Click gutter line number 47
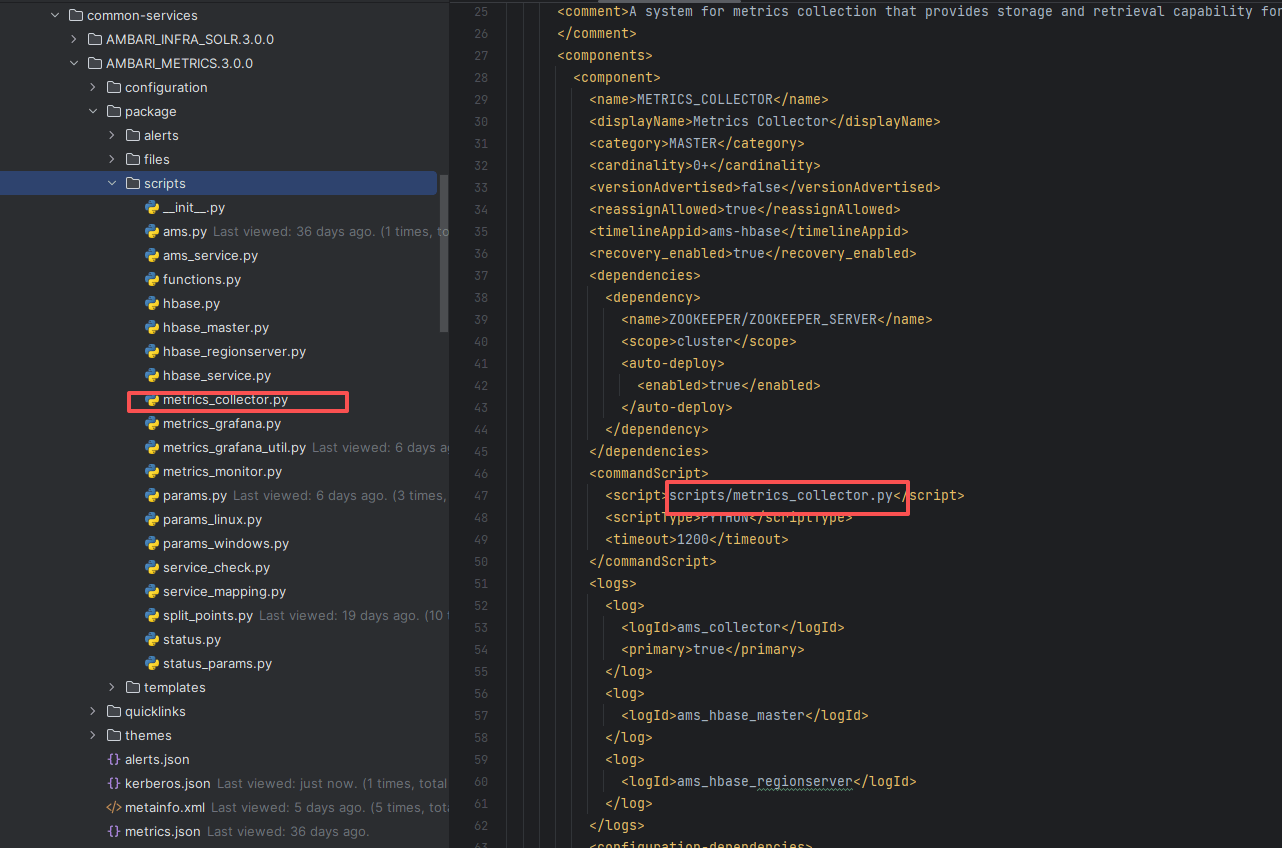This screenshot has height=848, width=1282. tap(480, 496)
